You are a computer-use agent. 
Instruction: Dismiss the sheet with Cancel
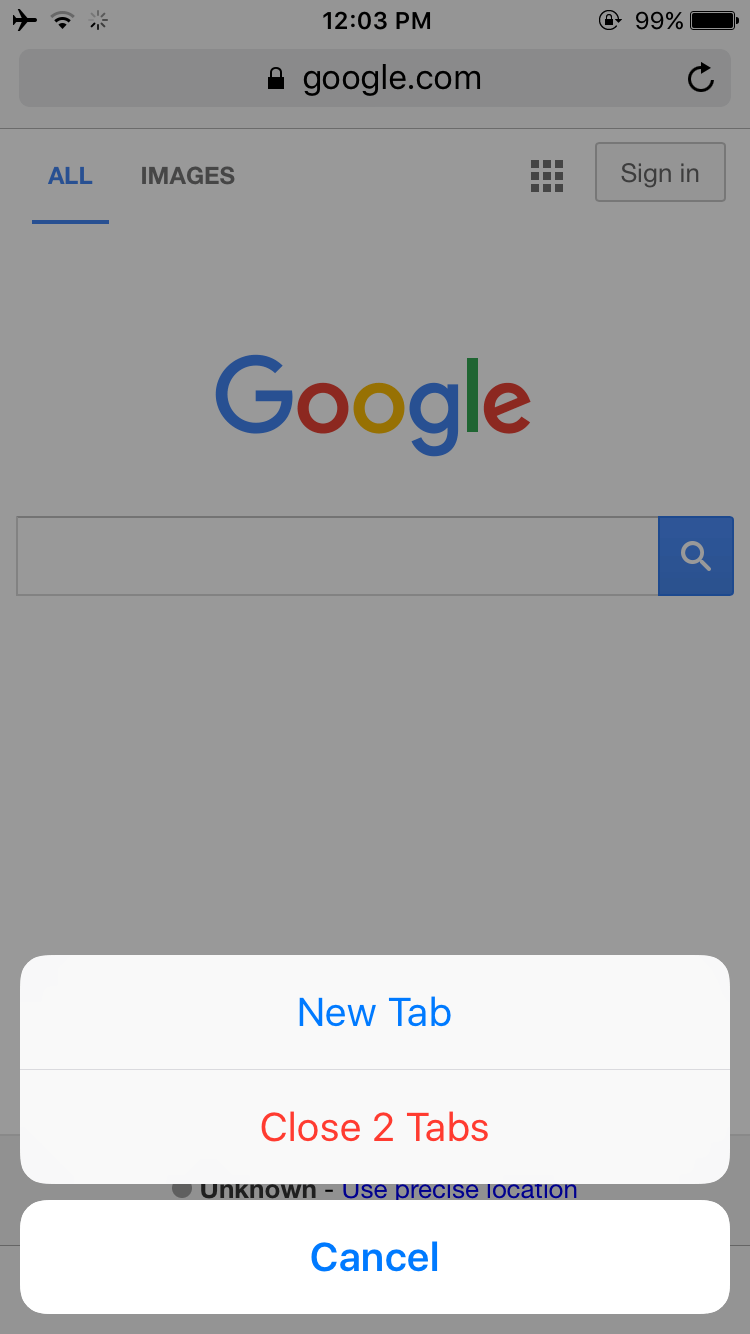(375, 1257)
